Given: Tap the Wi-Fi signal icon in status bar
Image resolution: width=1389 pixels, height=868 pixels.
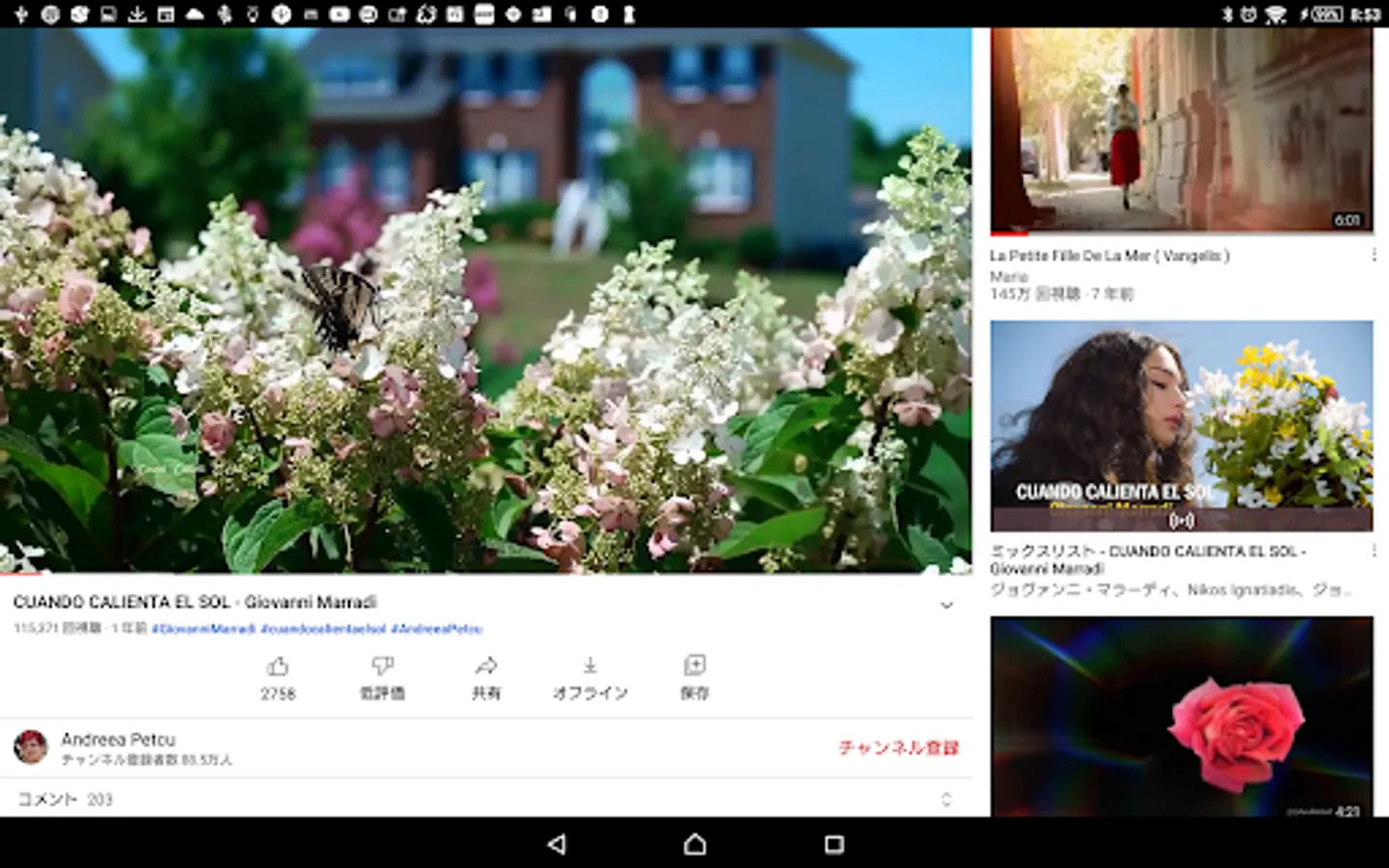Looking at the screenshot, I should (1276, 14).
